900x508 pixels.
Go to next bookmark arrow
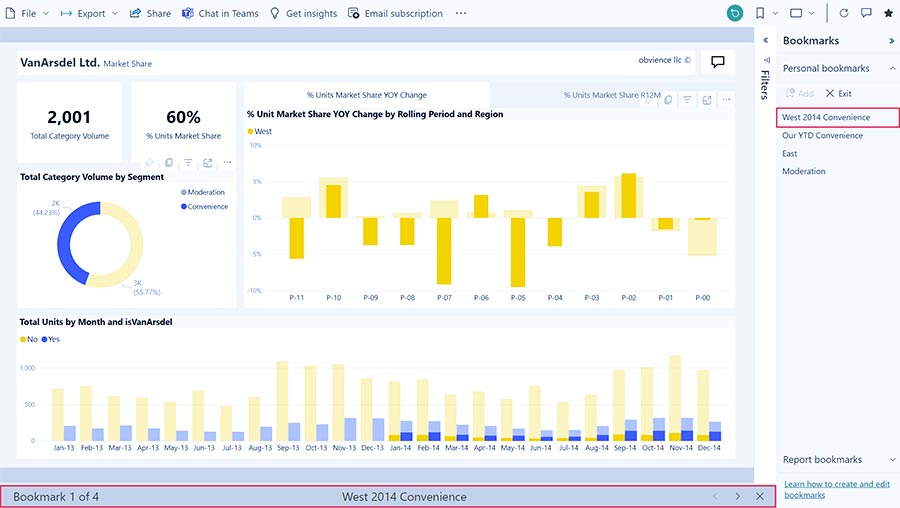pos(738,496)
